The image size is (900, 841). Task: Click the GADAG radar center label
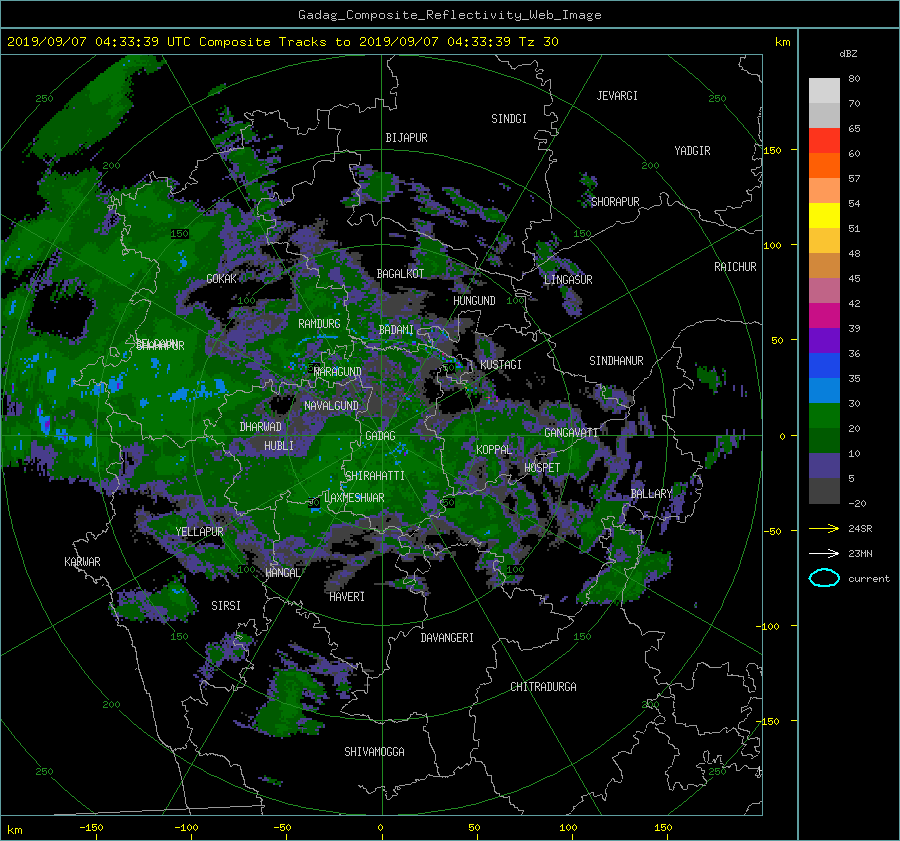pos(380,436)
